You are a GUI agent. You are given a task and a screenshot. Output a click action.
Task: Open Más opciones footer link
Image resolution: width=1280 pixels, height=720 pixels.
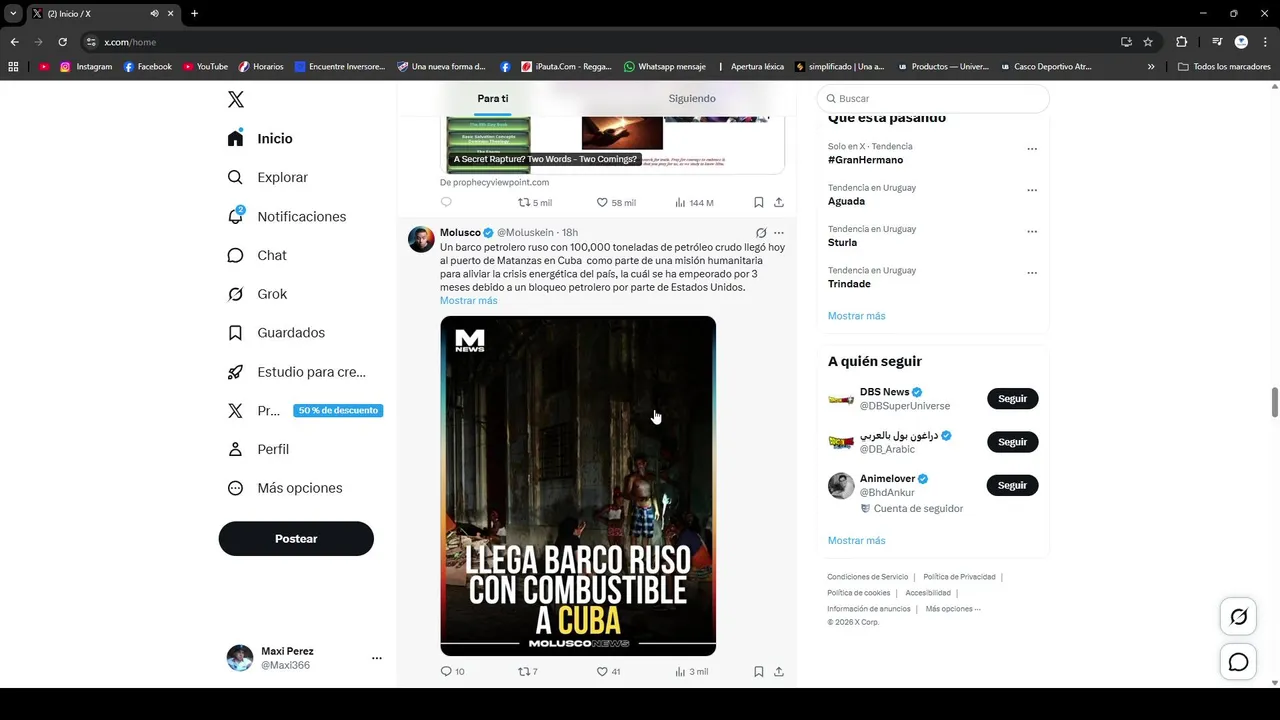coord(952,609)
